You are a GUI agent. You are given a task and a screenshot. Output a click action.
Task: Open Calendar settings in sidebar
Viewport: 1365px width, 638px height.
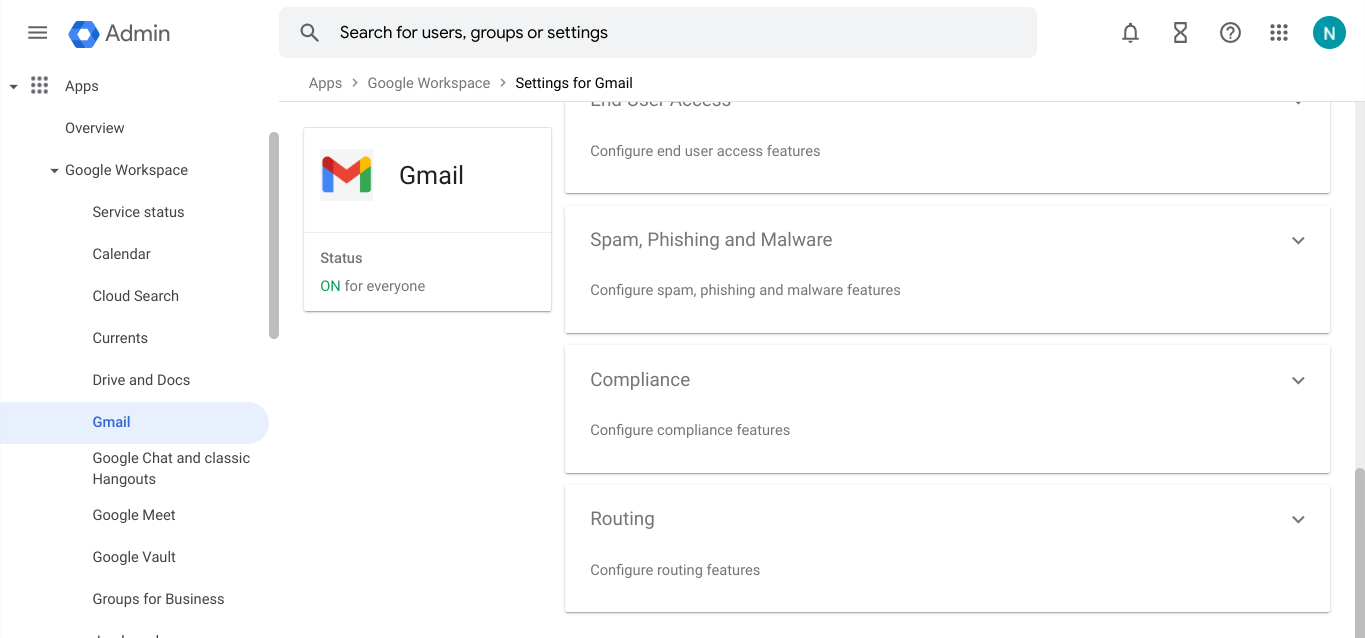click(x=121, y=254)
